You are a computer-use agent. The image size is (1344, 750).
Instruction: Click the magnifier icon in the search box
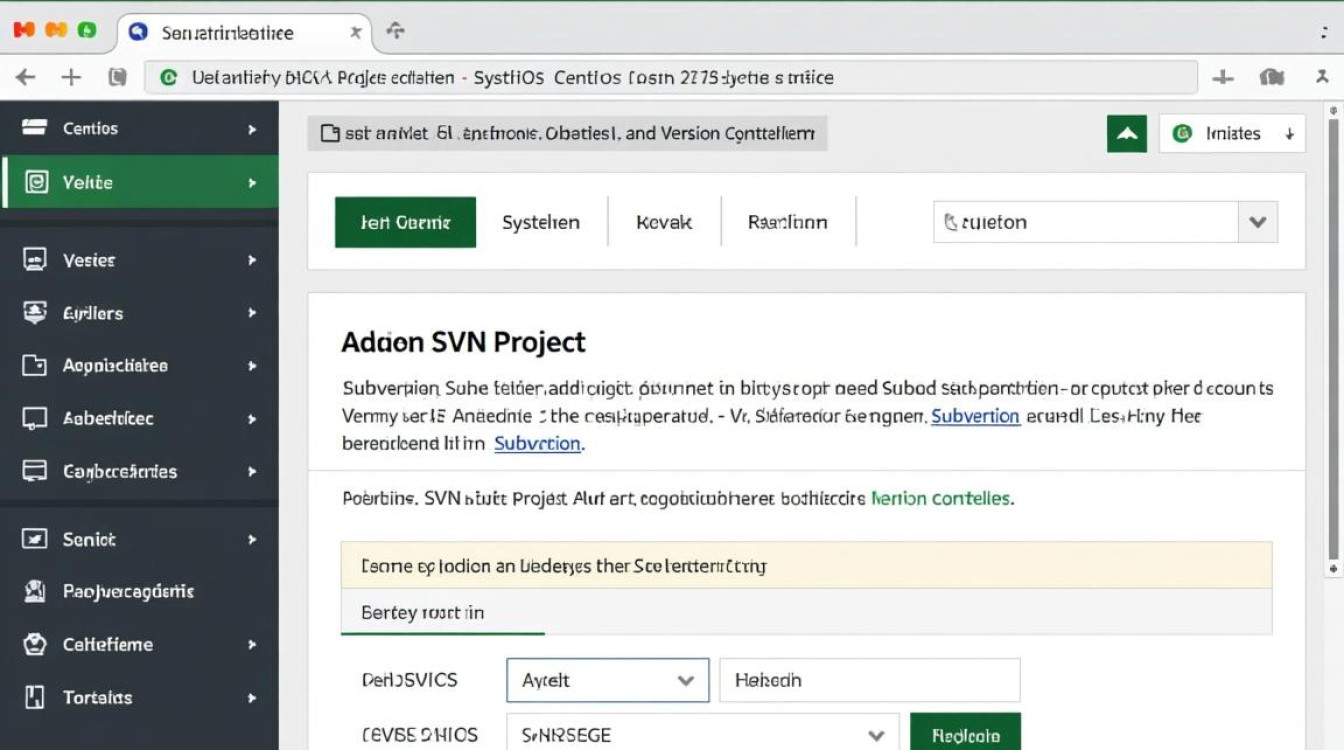950,222
